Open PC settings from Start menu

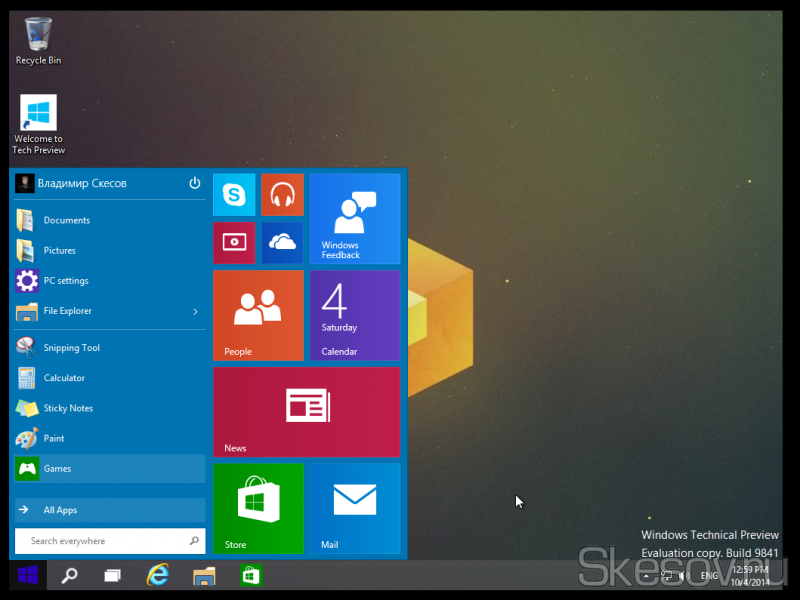[x=66, y=281]
